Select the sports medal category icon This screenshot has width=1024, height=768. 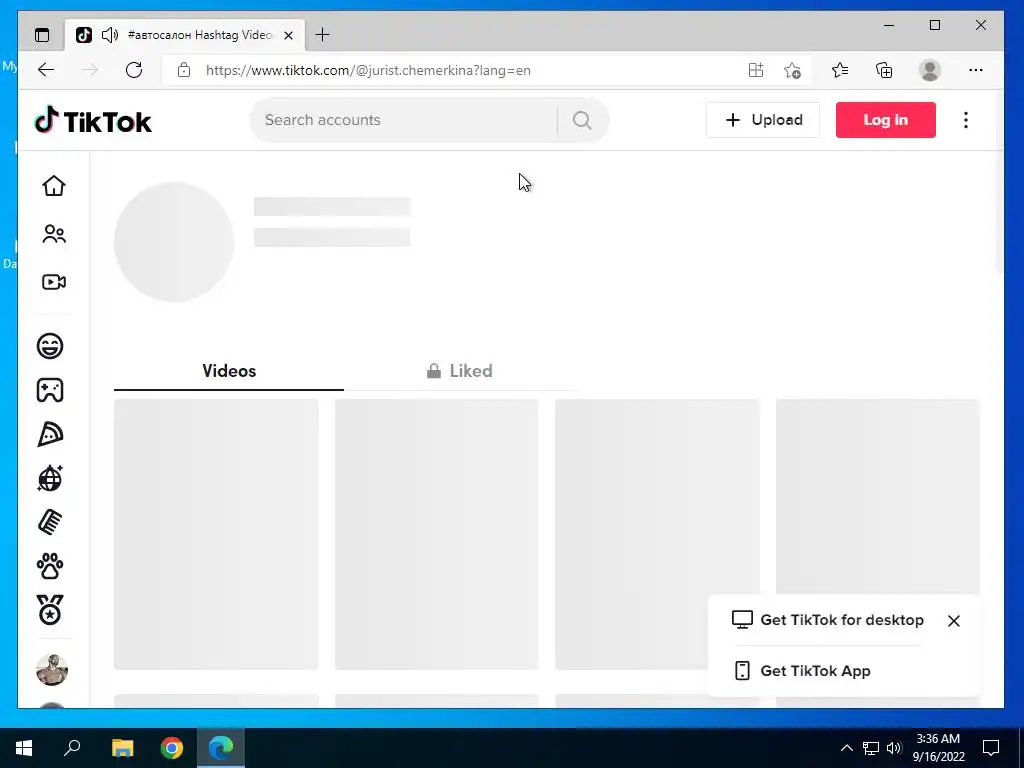(50, 610)
